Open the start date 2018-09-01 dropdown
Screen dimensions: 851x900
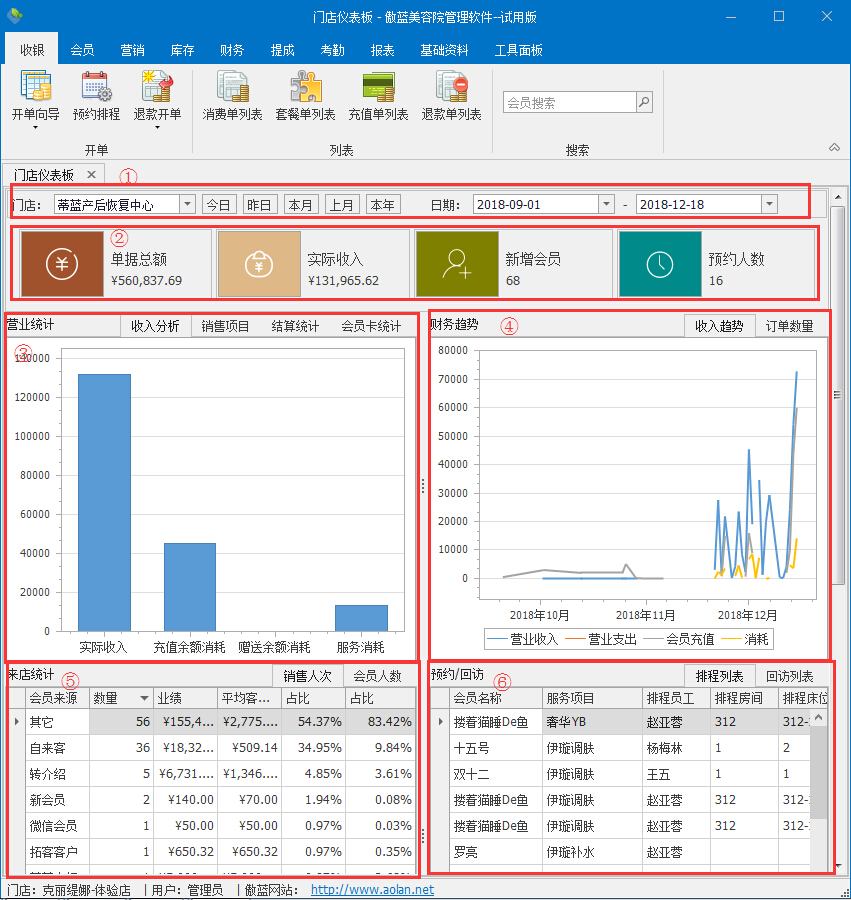tap(605, 204)
